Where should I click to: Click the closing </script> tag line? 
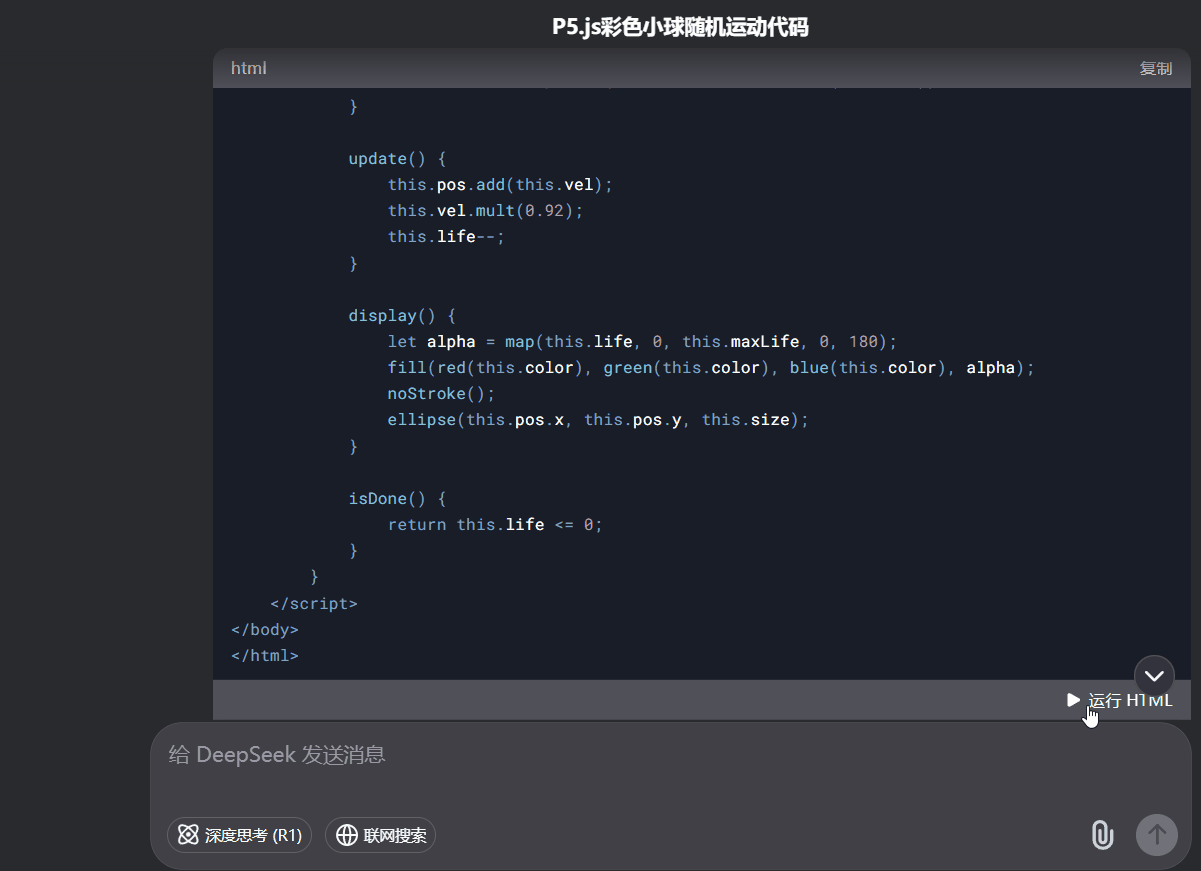pos(314,603)
